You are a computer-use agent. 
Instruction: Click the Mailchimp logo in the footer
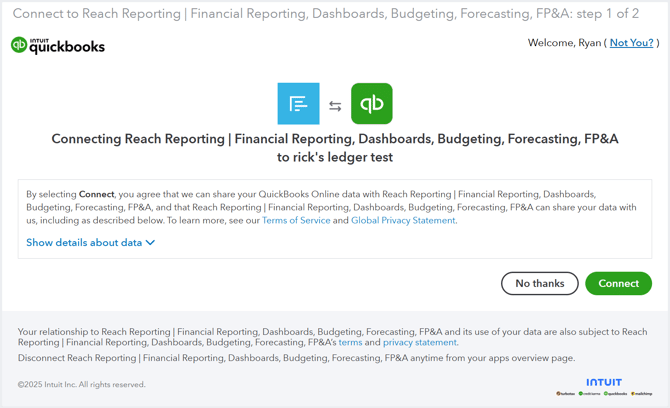(643, 394)
